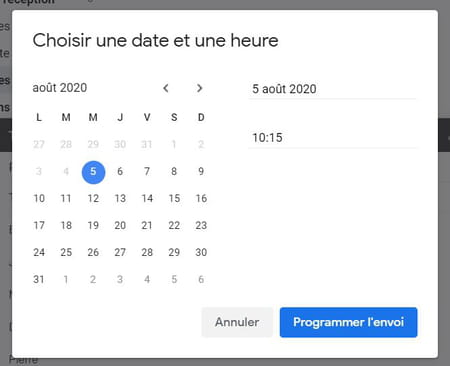Choose August 14 date

click(x=147, y=198)
